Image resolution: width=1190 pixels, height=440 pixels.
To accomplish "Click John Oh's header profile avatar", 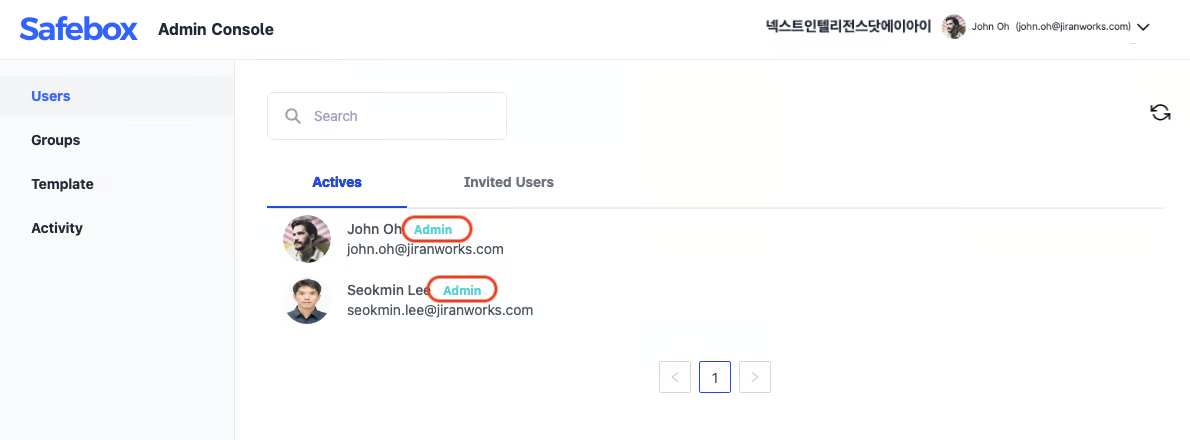I will [954, 27].
